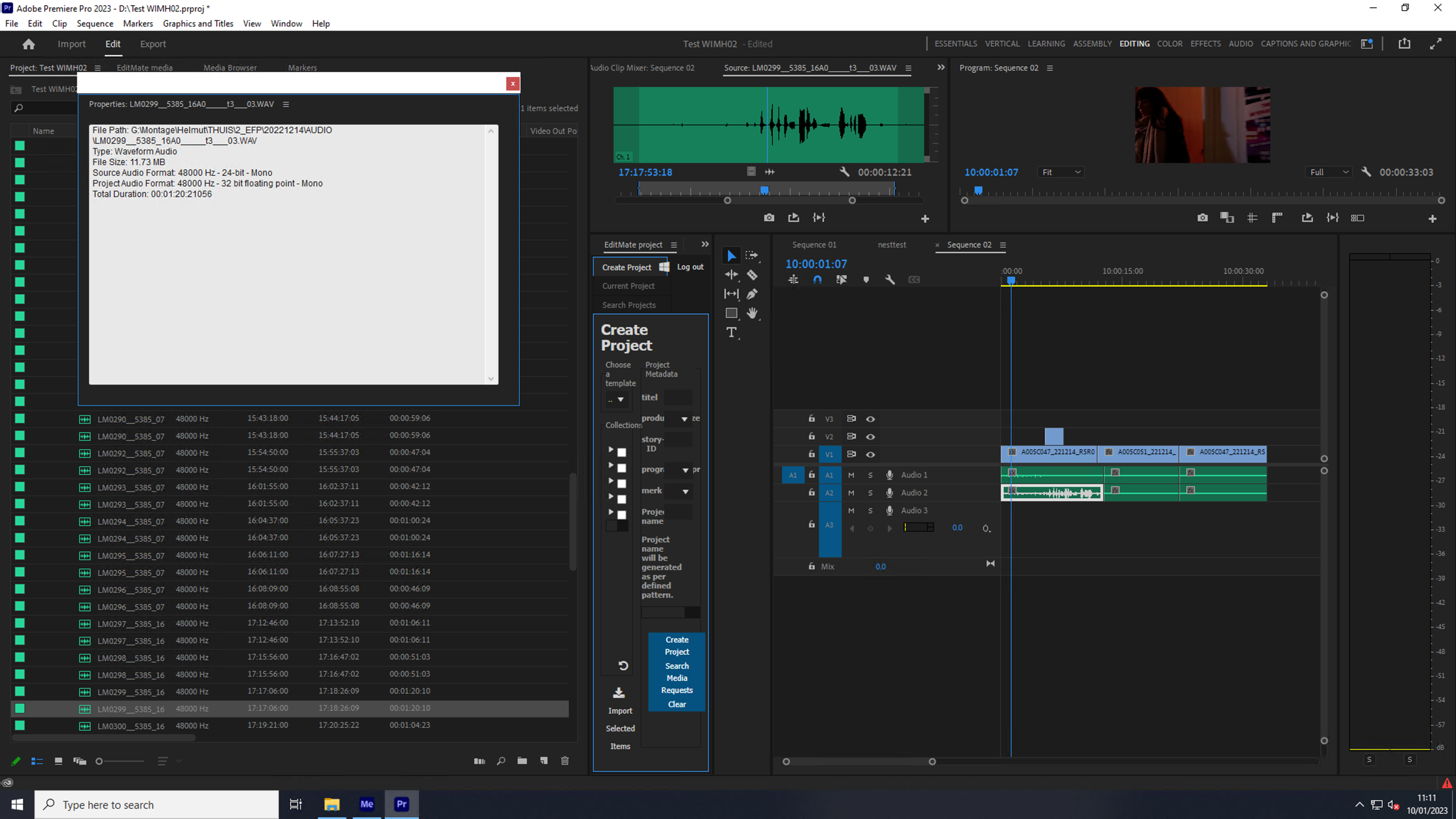This screenshot has width=1456, height=819.
Task: Open the Sequence menu
Action: 94,23
